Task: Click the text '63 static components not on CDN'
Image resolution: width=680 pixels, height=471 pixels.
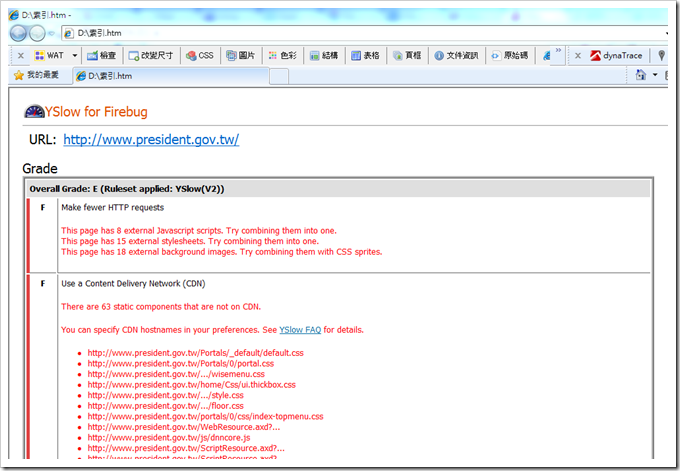Action: pyautogui.click(x=161, y=307)
